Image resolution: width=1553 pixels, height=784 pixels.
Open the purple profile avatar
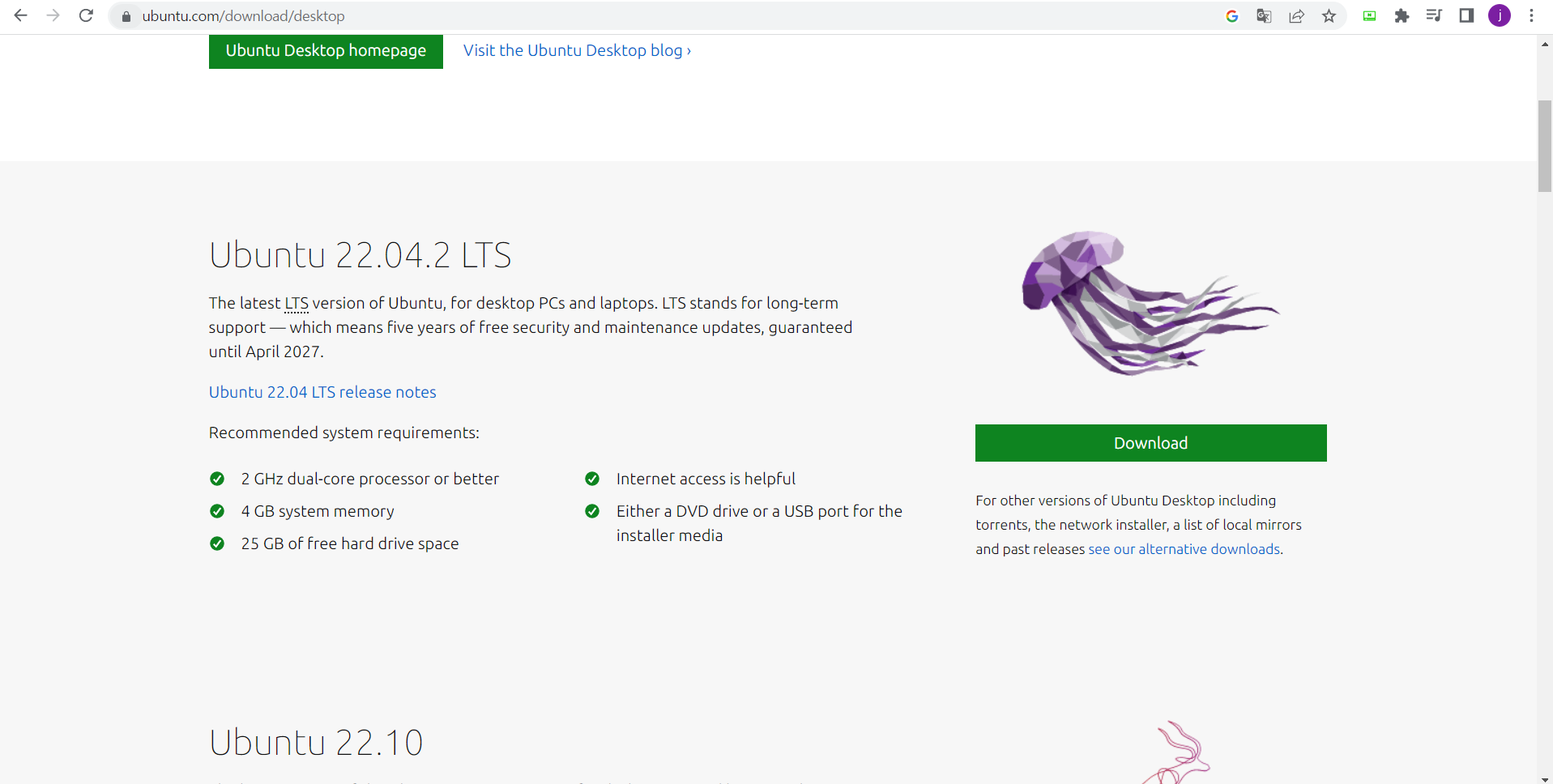pos(1500,15)
